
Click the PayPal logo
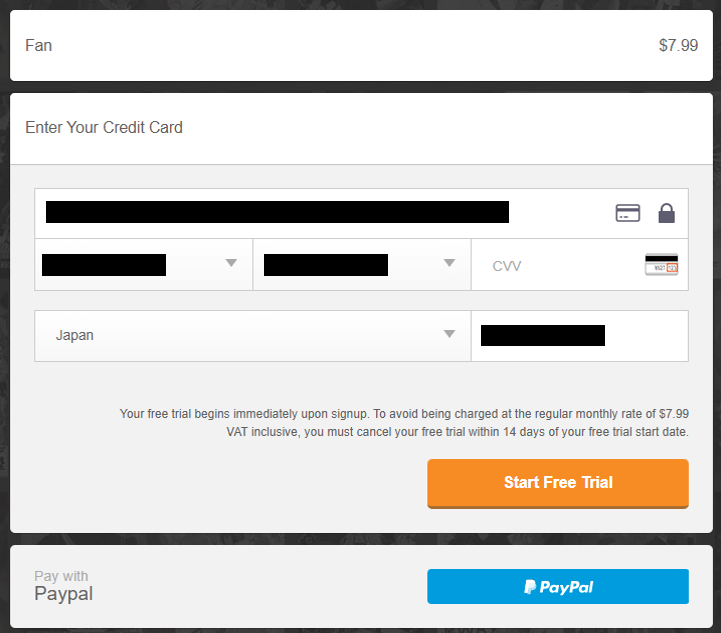click(x=558, y=587)
